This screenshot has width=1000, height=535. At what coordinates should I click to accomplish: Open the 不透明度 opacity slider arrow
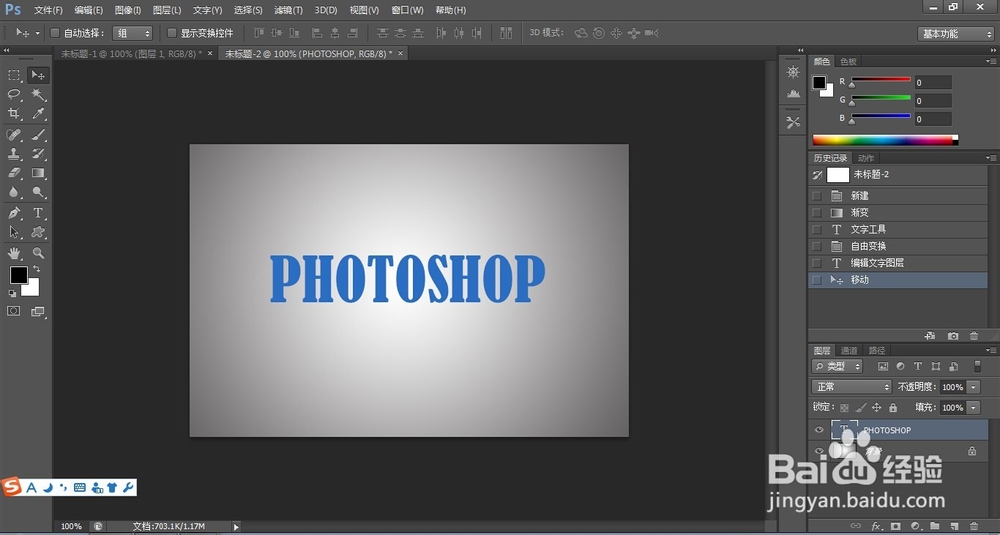(x=973, y=386)
